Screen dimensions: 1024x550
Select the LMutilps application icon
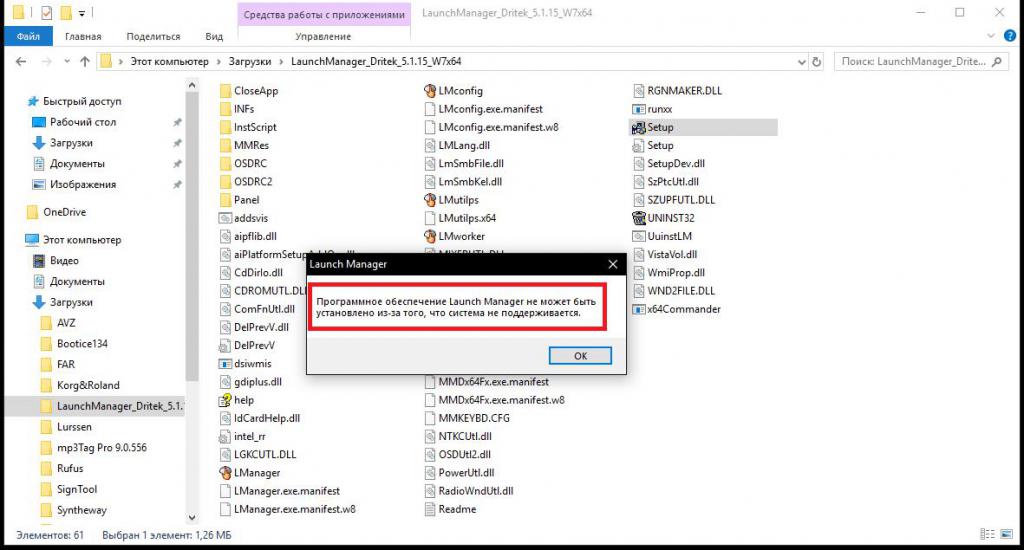click(x=430, y=200)
